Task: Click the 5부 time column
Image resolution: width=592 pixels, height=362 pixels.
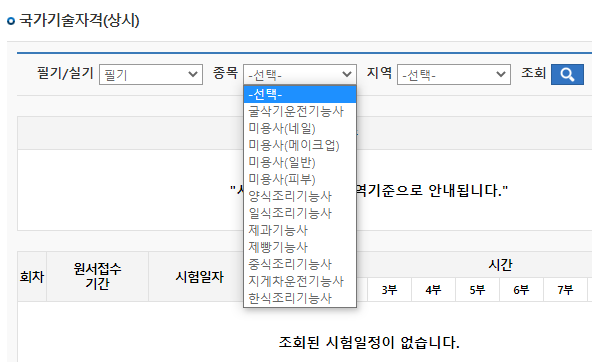Action: 477,290
